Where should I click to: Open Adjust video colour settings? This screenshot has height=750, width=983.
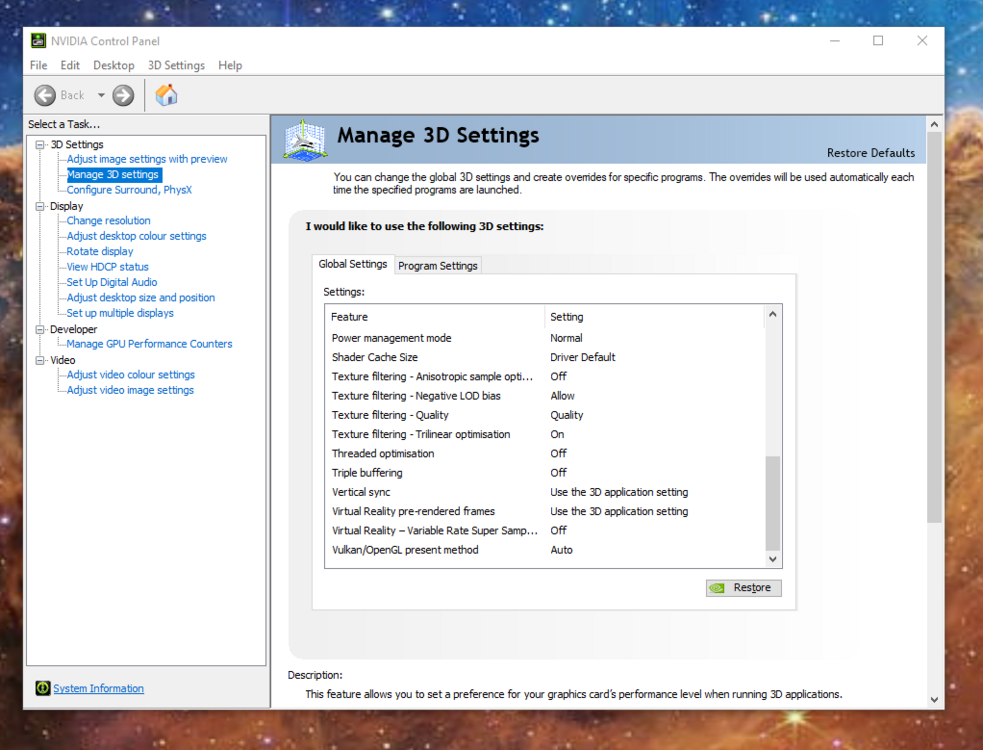point(130,374)
